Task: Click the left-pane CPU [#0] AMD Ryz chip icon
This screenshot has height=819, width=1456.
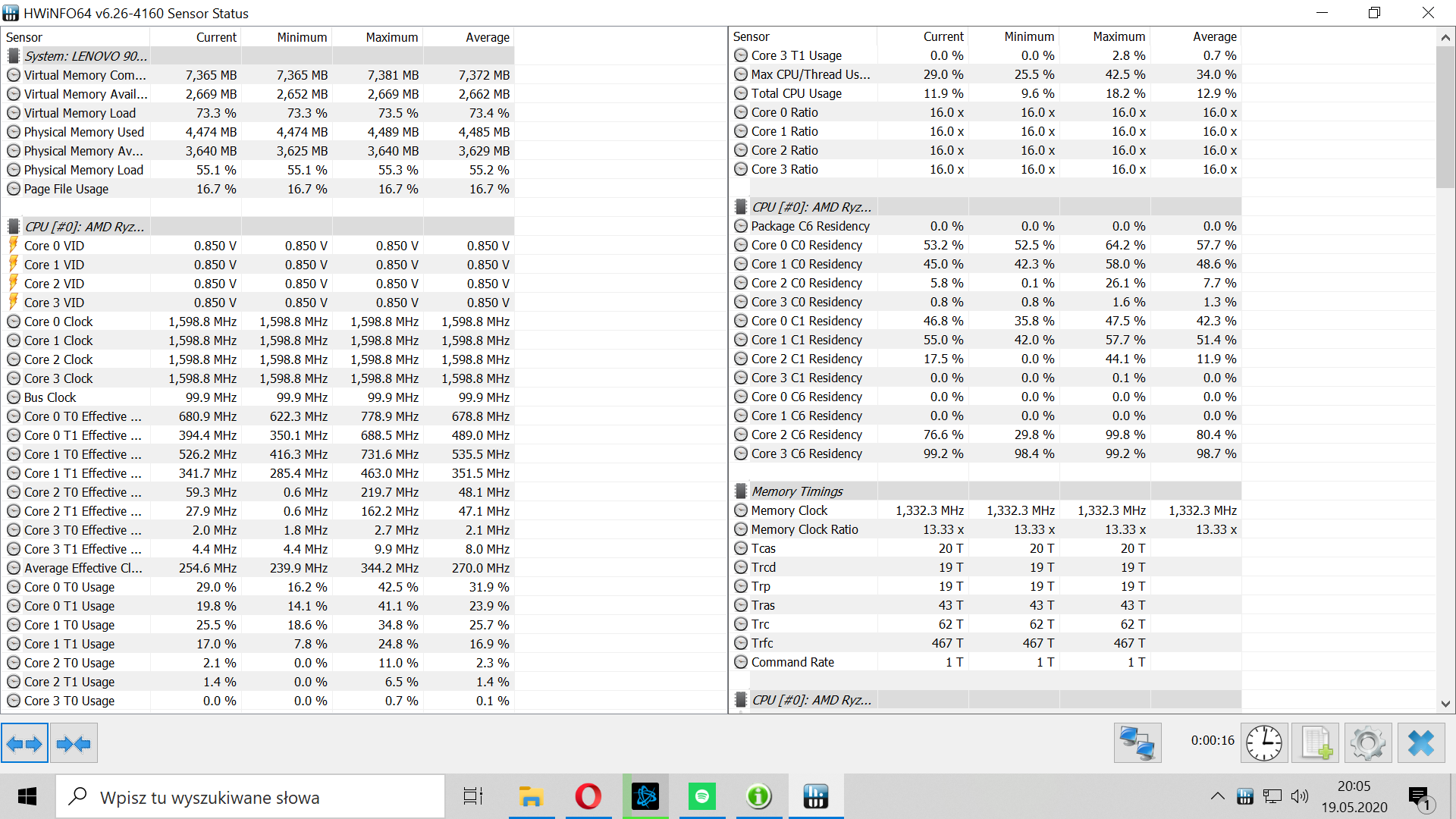Action: [x=13, y=227]
